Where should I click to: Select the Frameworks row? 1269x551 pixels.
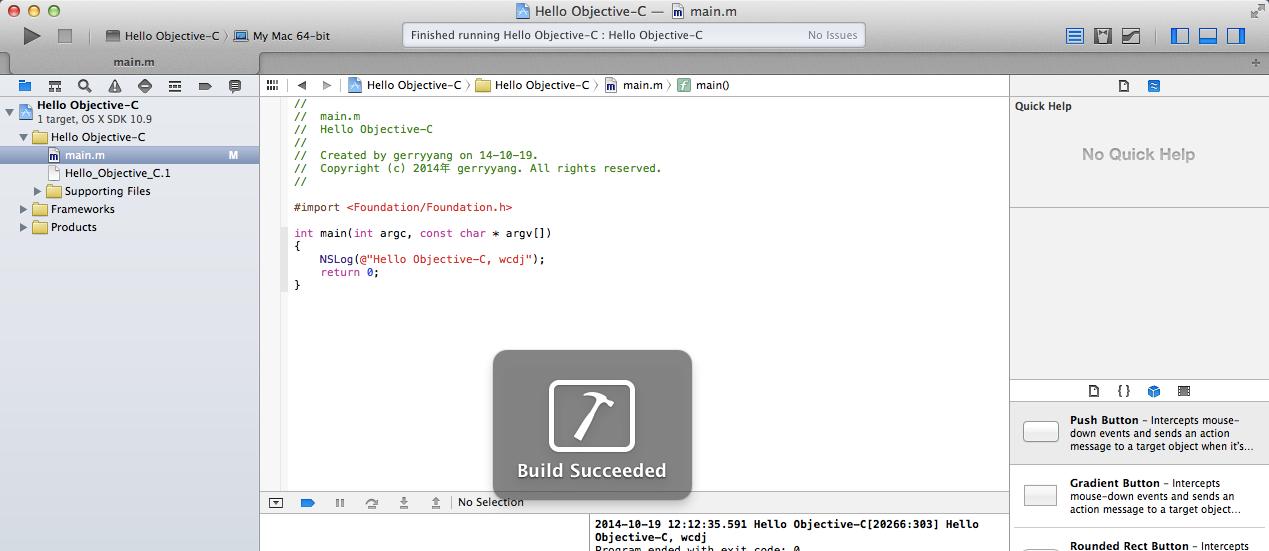click(x=129, y=209)
